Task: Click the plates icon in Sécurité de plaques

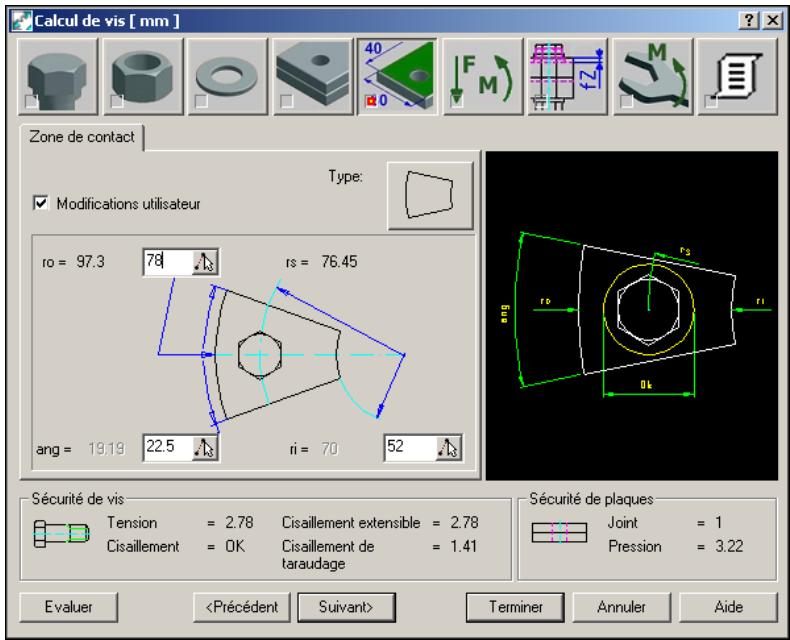Action: [559, 532]
